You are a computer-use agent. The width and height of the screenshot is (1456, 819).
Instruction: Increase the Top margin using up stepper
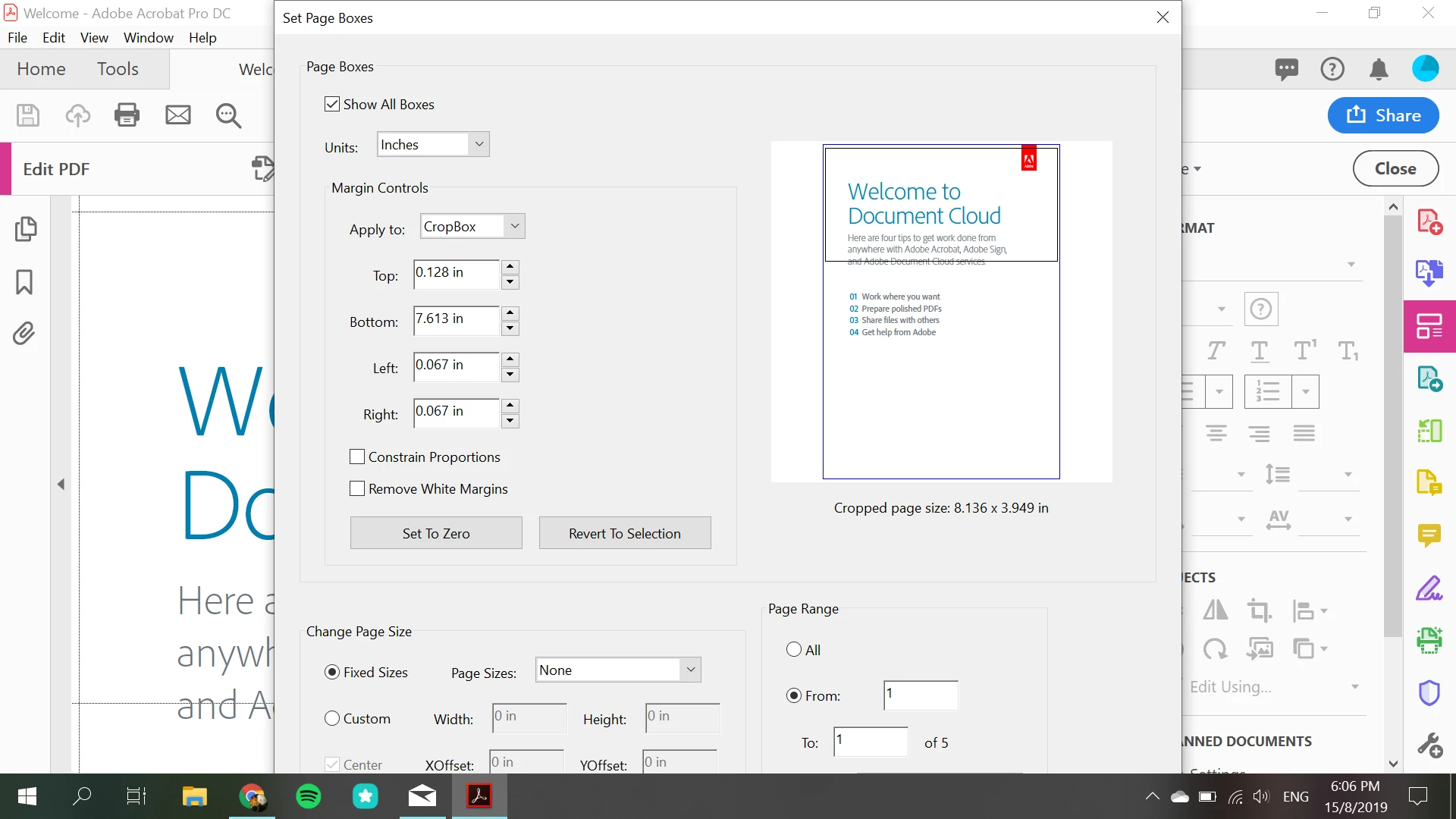[x=510, y=266]
